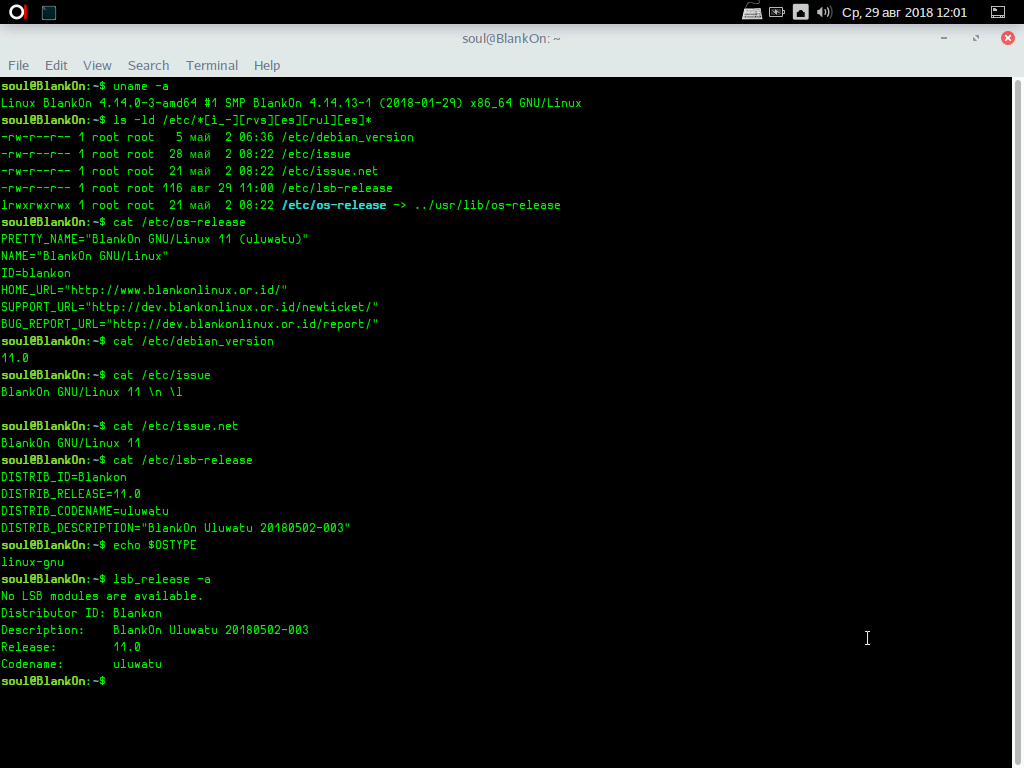1024x768 pixels.
Task: Click the volume speaker icon
Action: [x=824, y=12]
